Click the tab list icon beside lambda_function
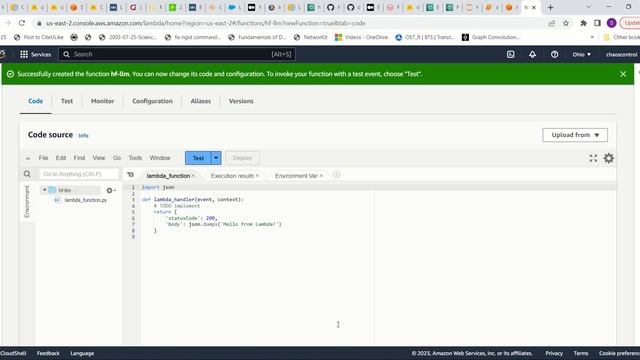 point(130,175)
